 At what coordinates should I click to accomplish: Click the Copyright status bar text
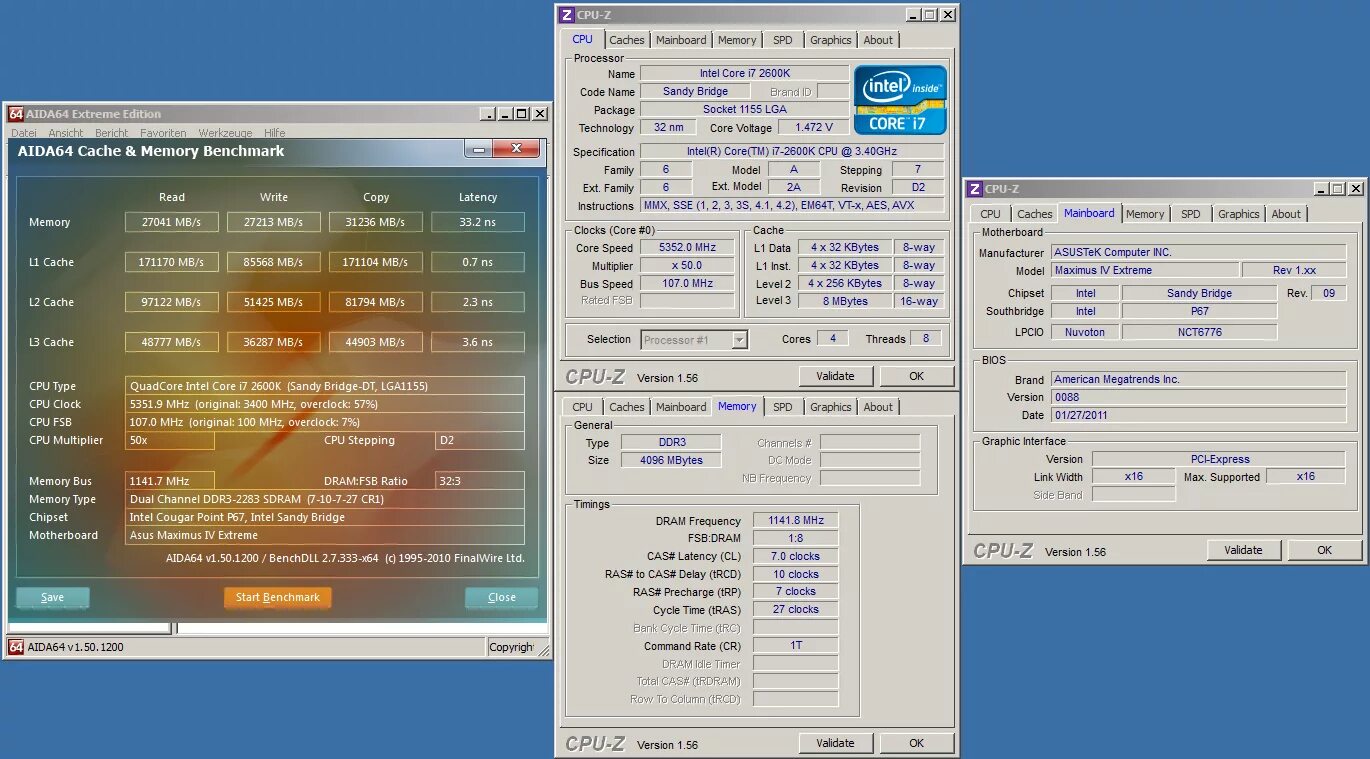coord(511,647)
